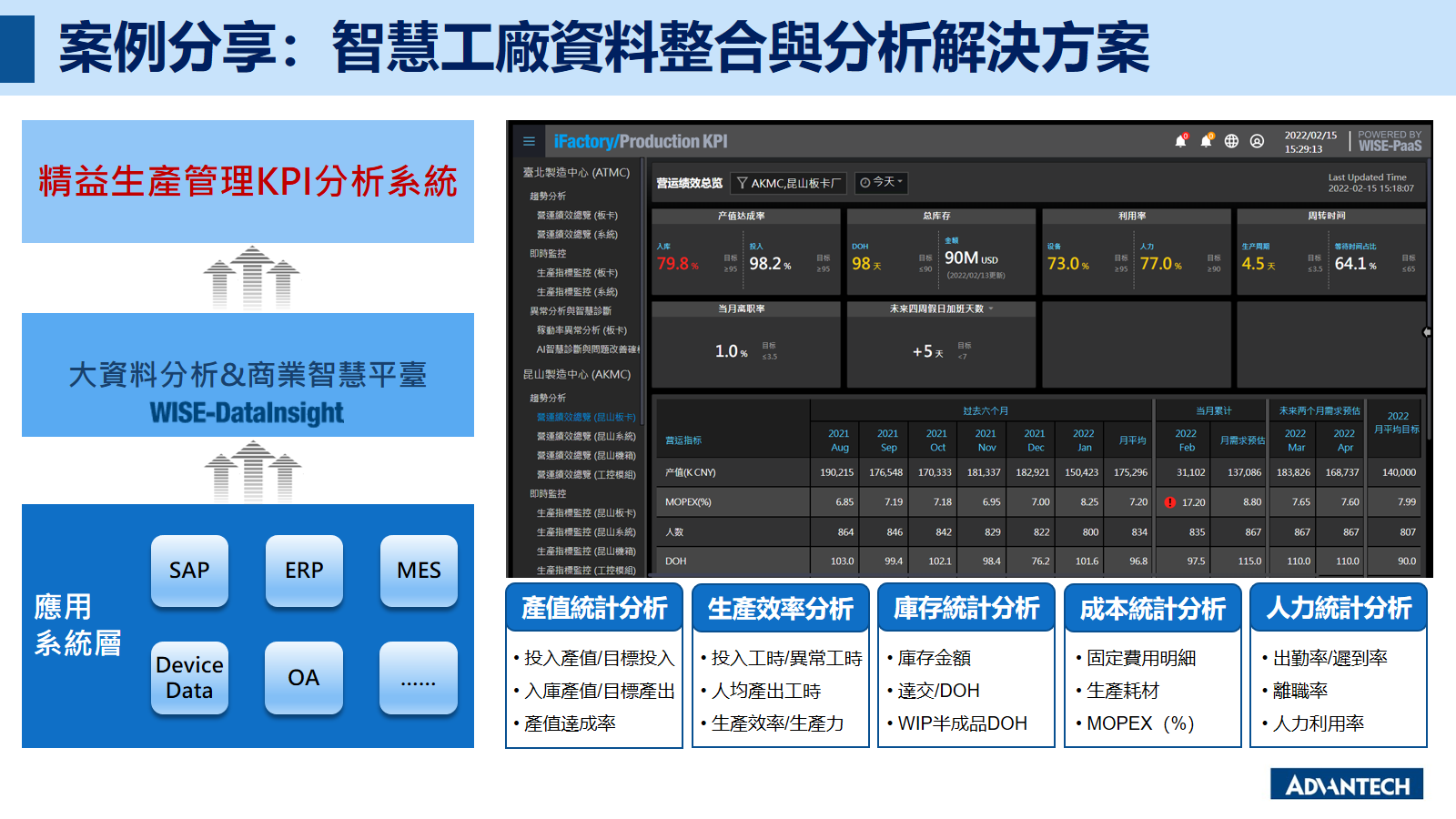Click the 4.5 天 生产周期 value

(1259, 264)
